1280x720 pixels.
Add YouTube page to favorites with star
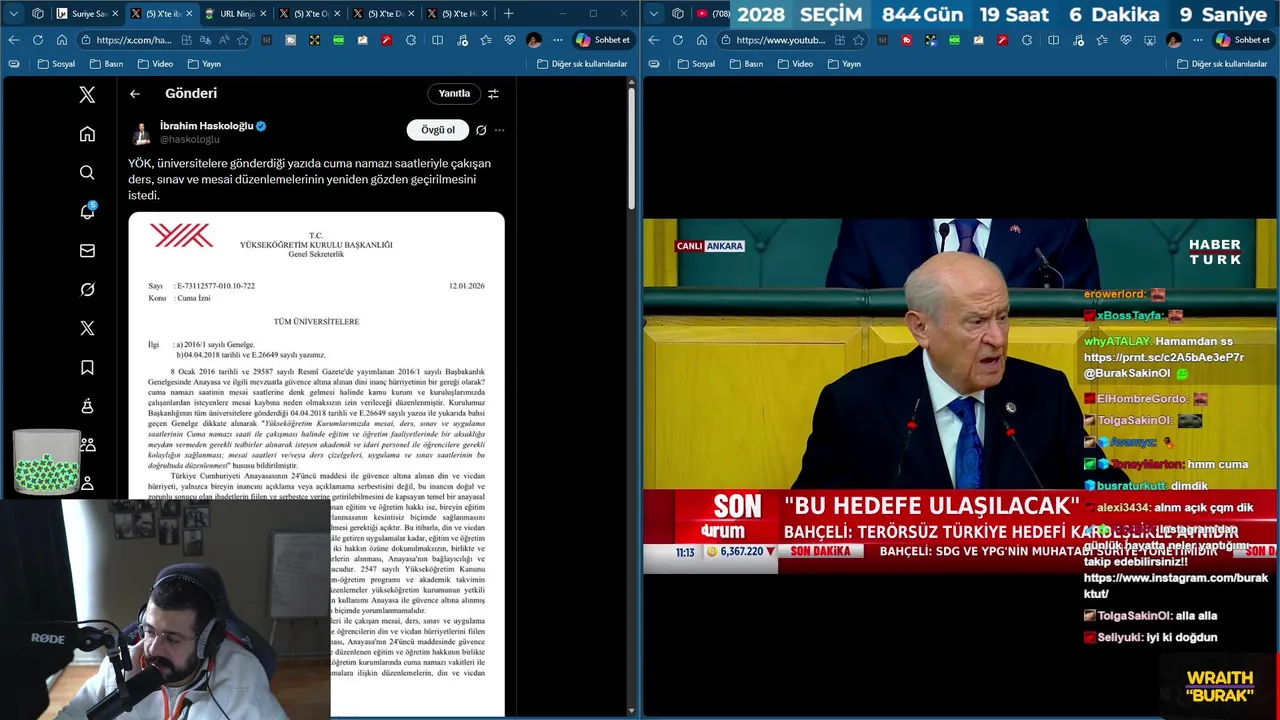coord(858,40)
